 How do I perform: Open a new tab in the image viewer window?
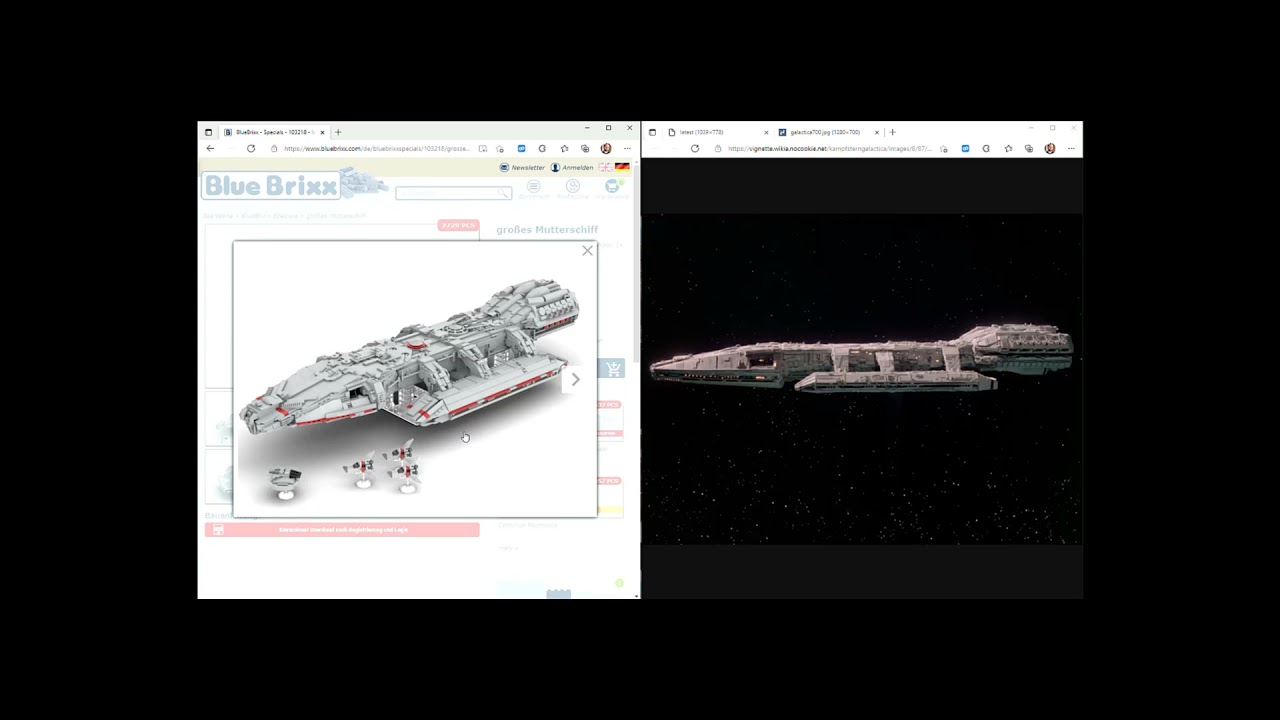[x=893, y=132]
